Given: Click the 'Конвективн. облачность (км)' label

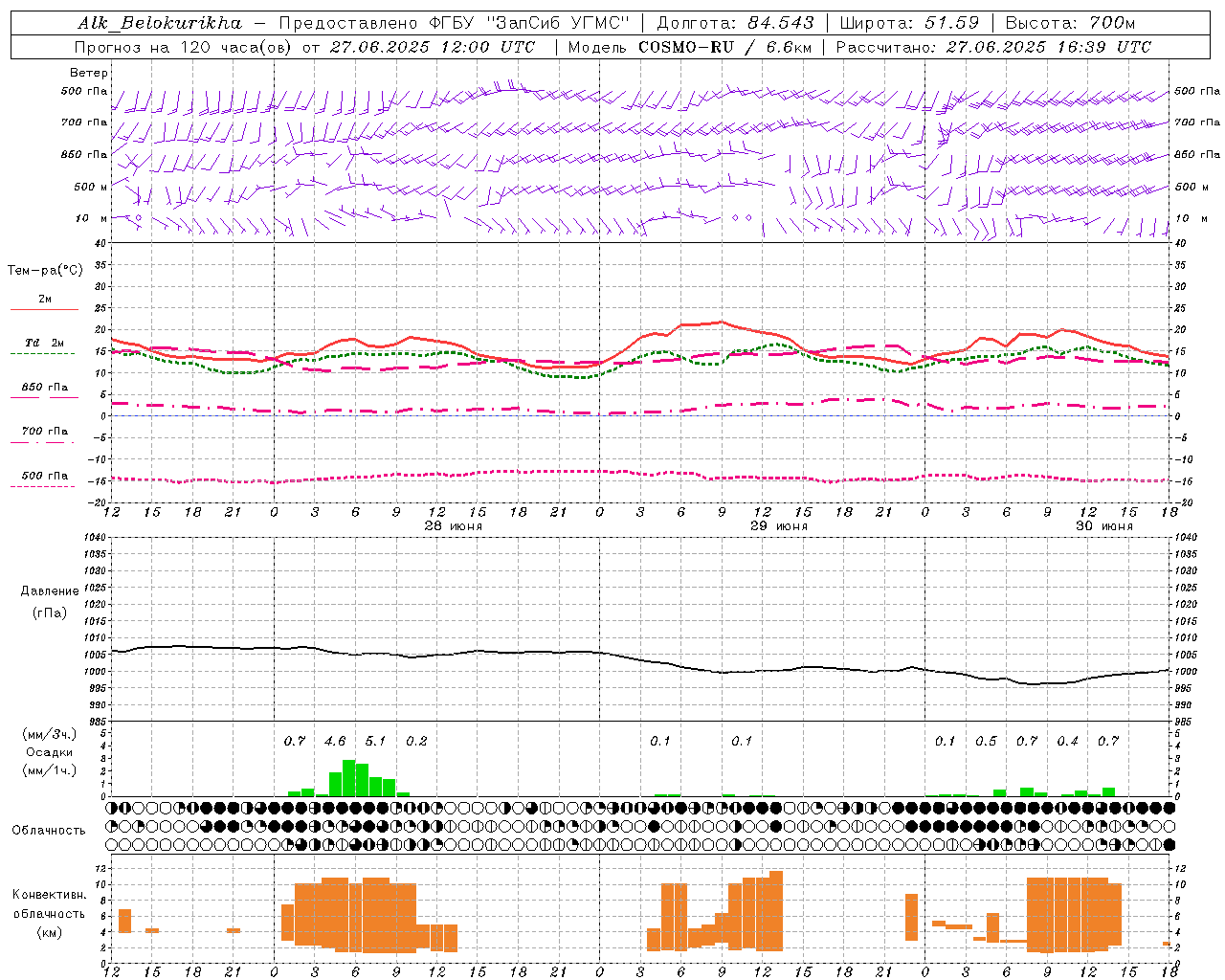Looking at the screenshot, I should click(x=50, y=913).
